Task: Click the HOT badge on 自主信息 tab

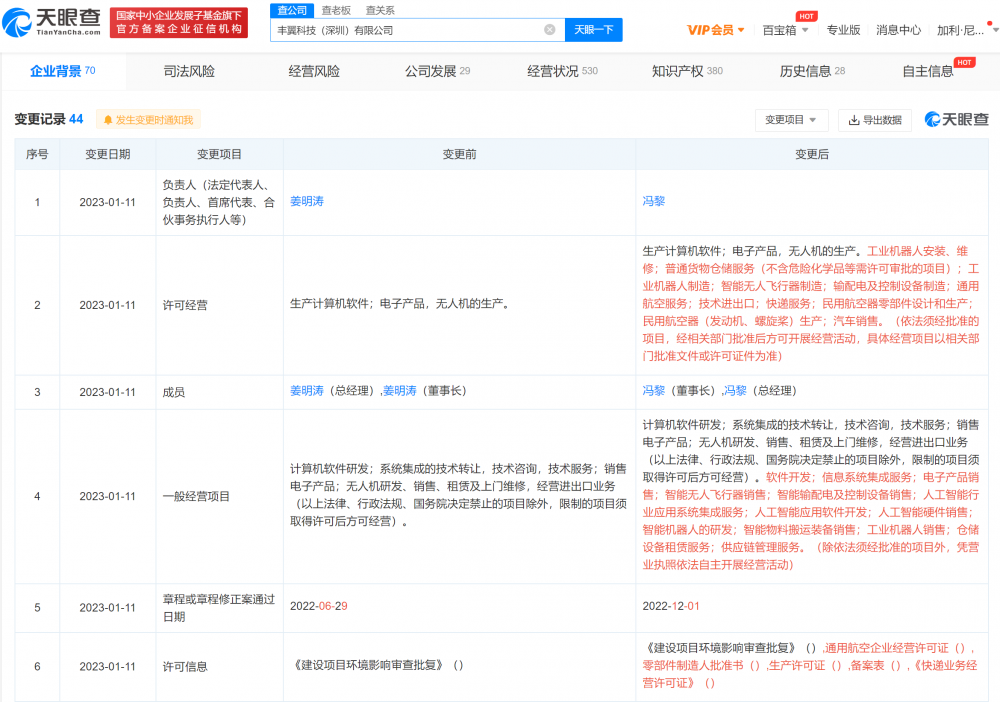Action: tap(964, 62)
